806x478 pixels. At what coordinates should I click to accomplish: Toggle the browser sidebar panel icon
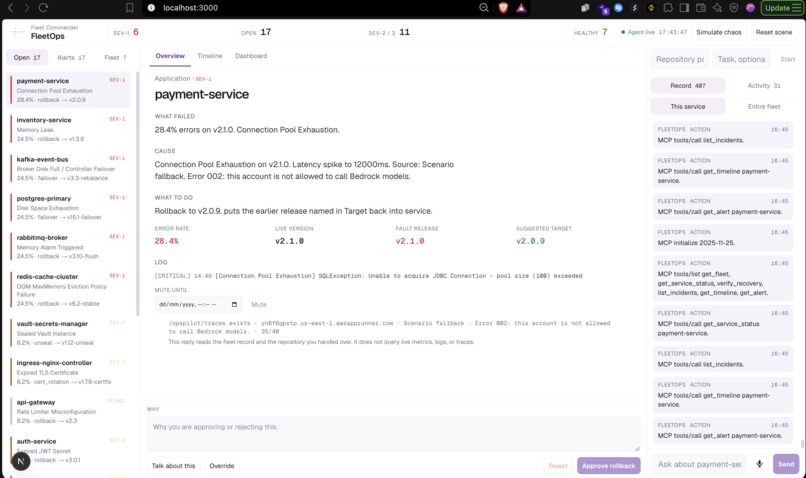click(684, 8)
